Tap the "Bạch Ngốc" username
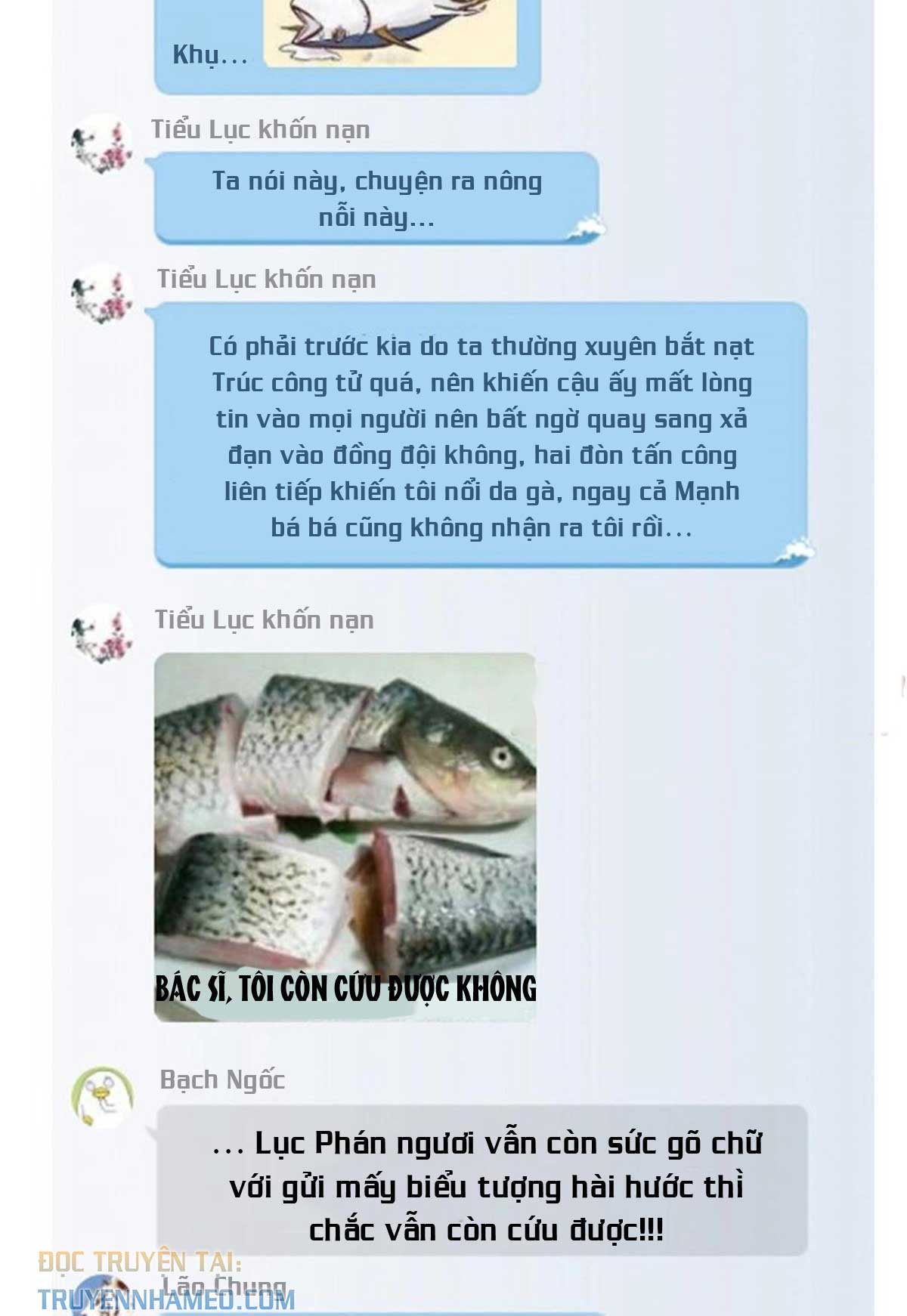 point(222,1080)
